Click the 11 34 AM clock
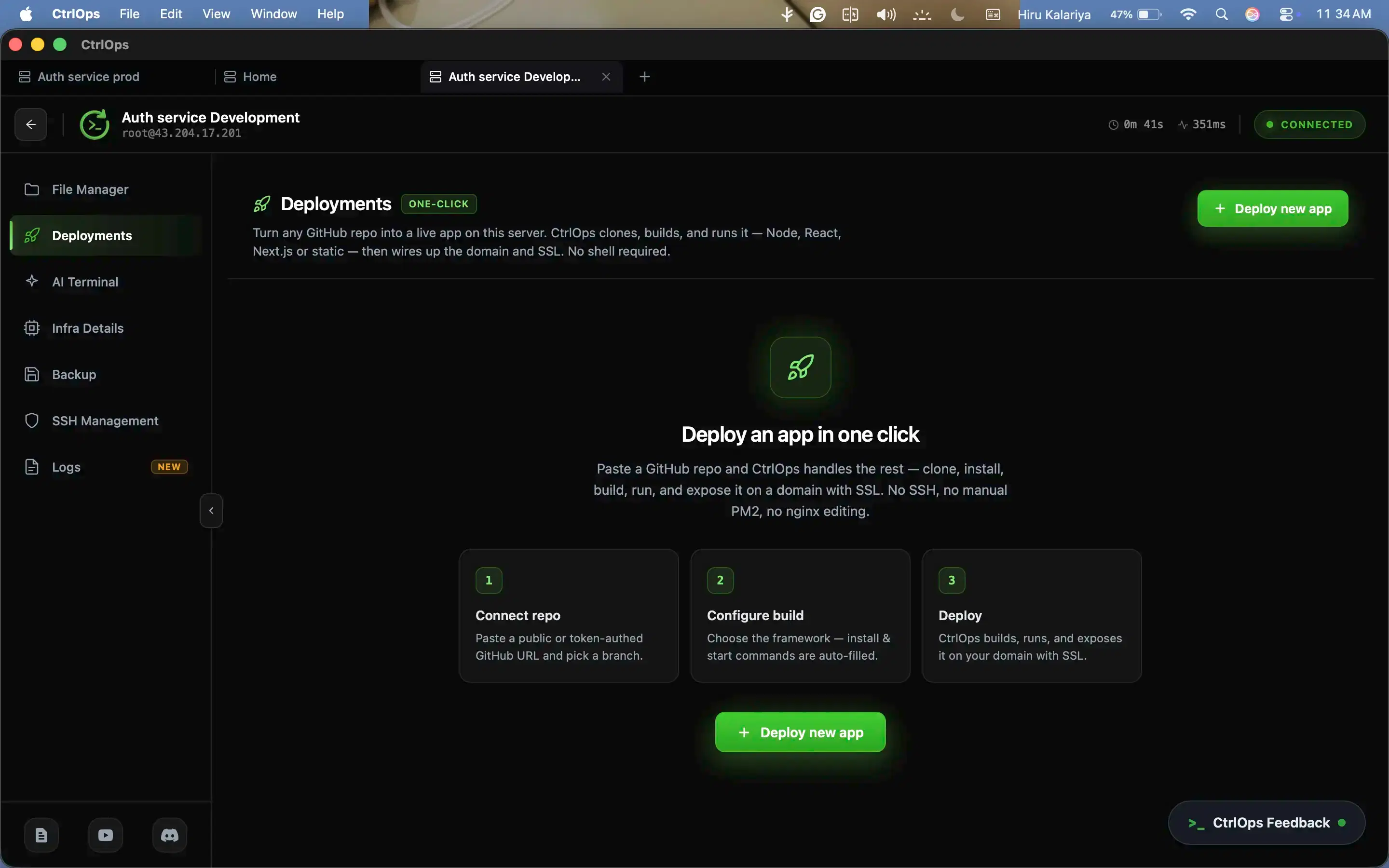 (1343, 14)
